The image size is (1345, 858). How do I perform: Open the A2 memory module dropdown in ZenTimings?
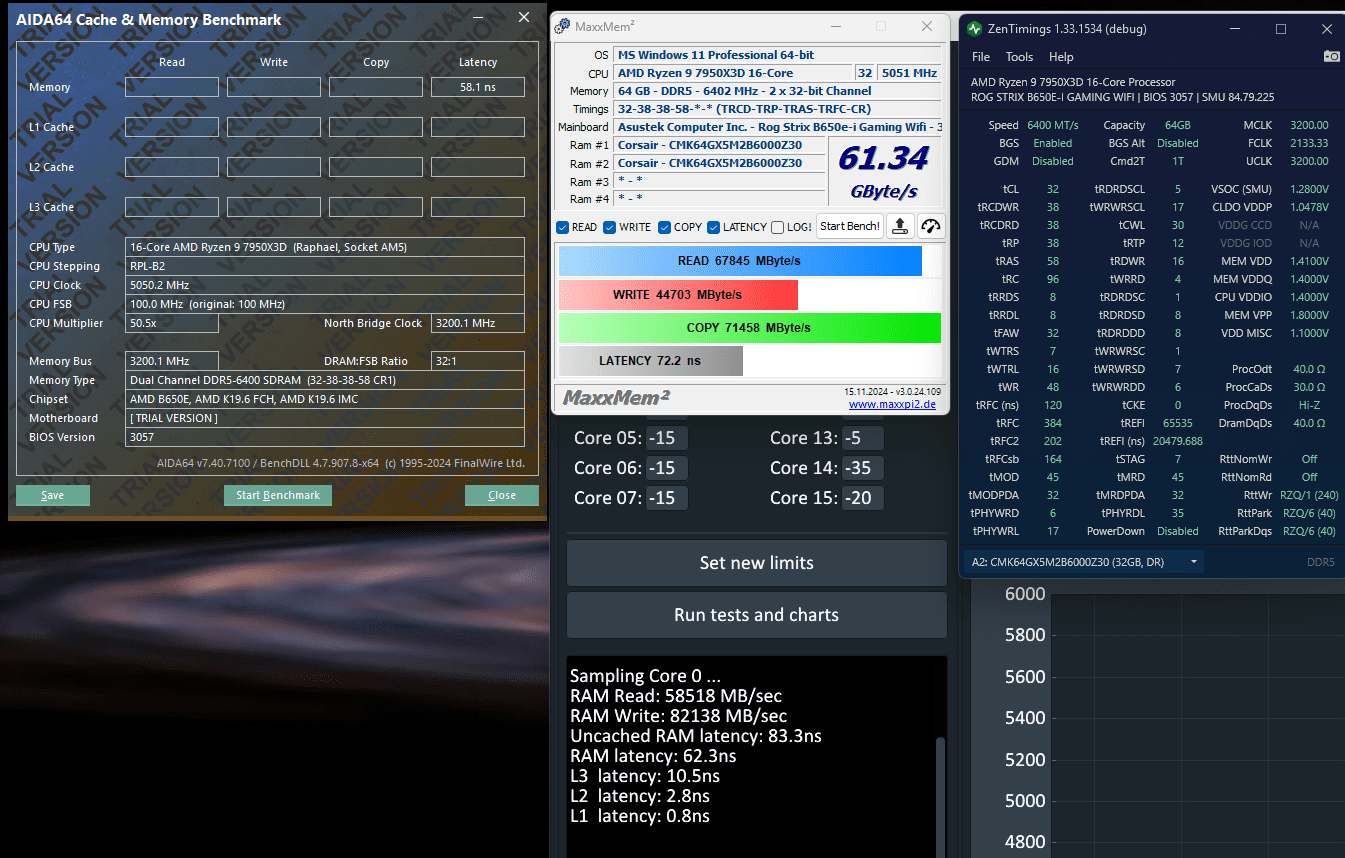pyautogui.click(x=1083, y=562)
